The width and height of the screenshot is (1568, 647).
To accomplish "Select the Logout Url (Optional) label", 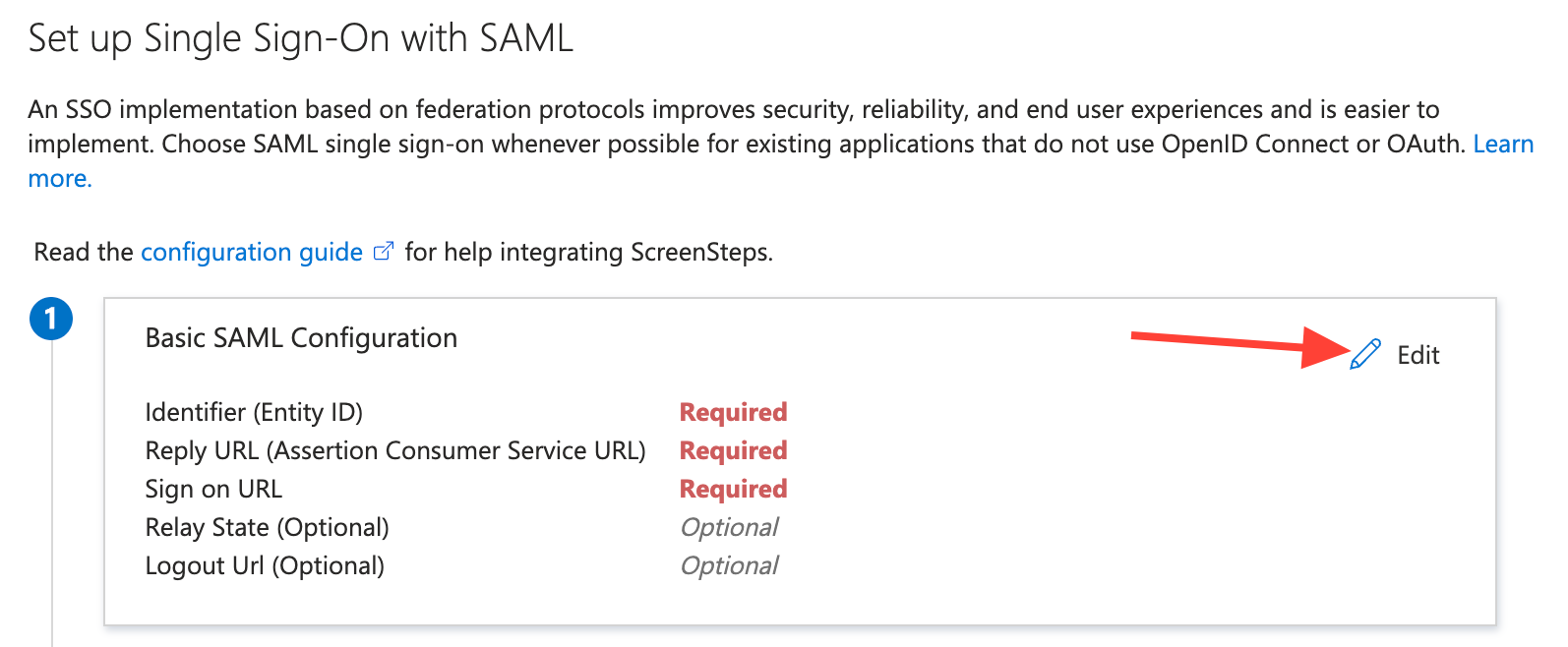I will [x=265, y=565].
